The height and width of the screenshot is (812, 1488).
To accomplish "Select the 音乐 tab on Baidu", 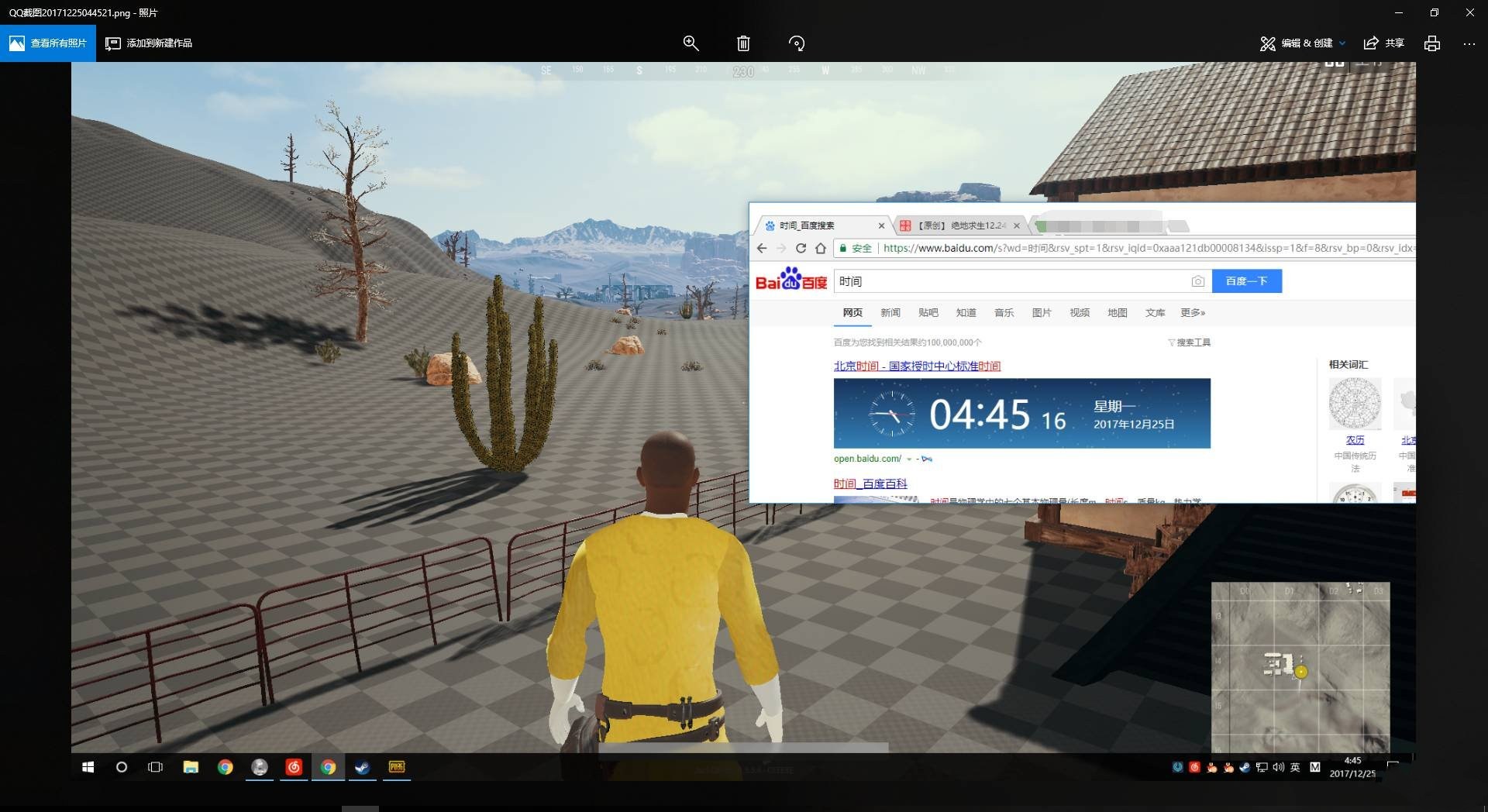I will point(1004,313).
